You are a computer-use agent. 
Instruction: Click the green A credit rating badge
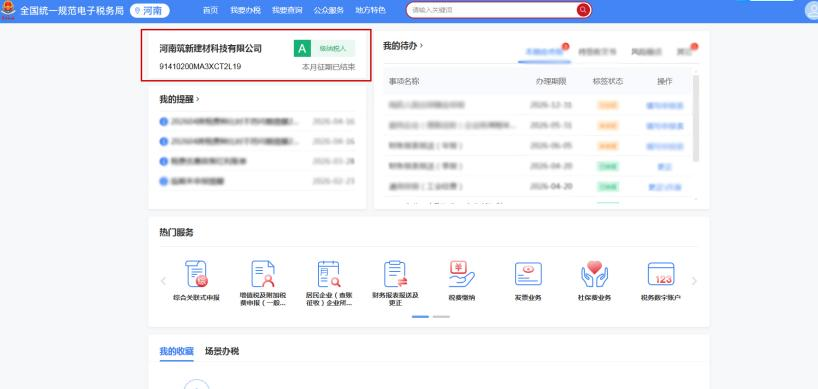302,49
